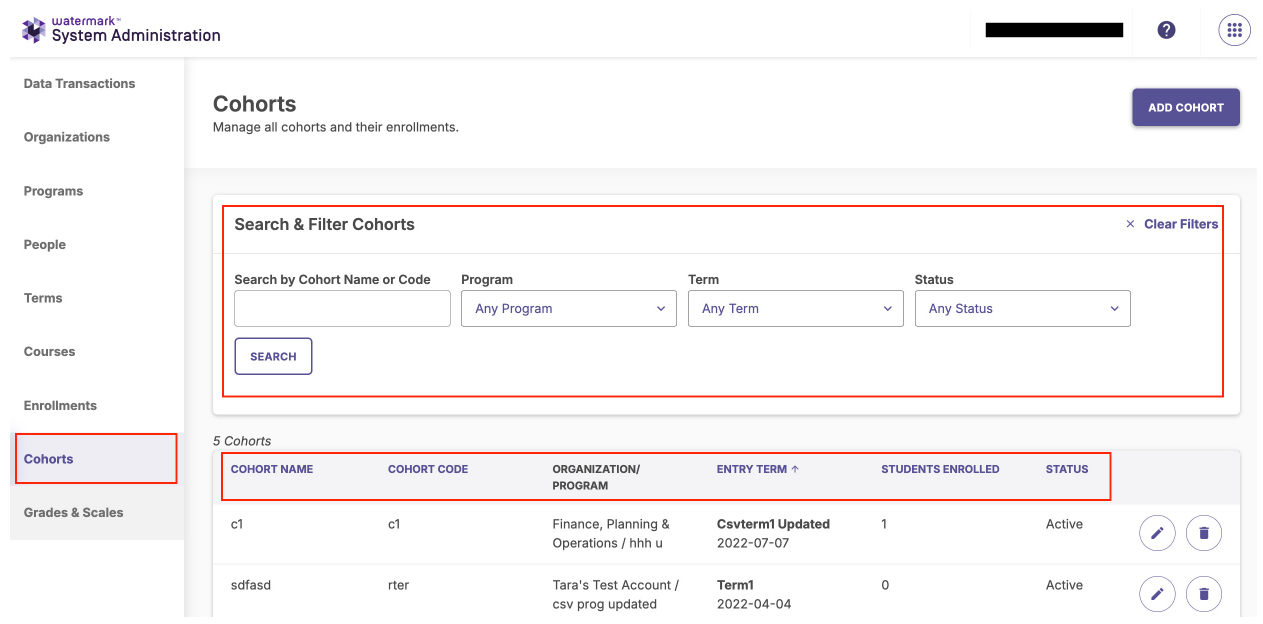Click the Clear Filters link
The width and height of the screenshot is (1263, 624).
point(1181,224)
